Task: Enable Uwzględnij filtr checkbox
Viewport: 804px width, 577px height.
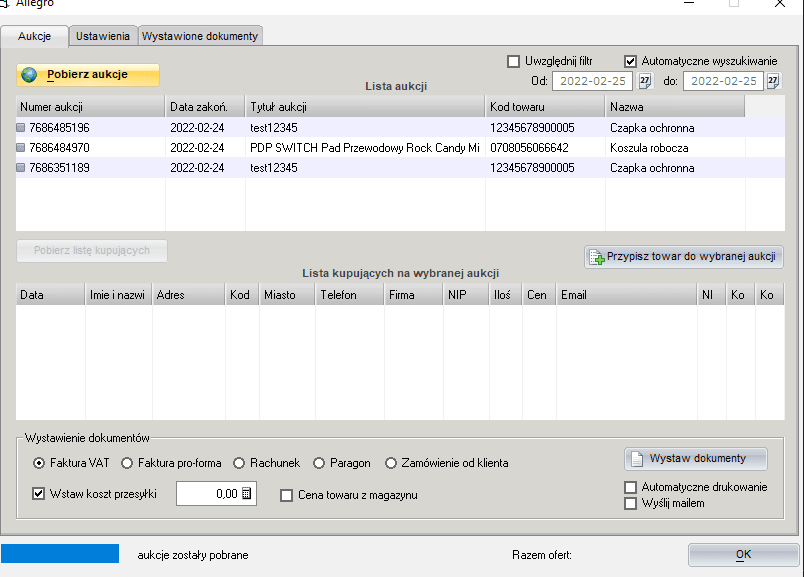Action: 514,61
